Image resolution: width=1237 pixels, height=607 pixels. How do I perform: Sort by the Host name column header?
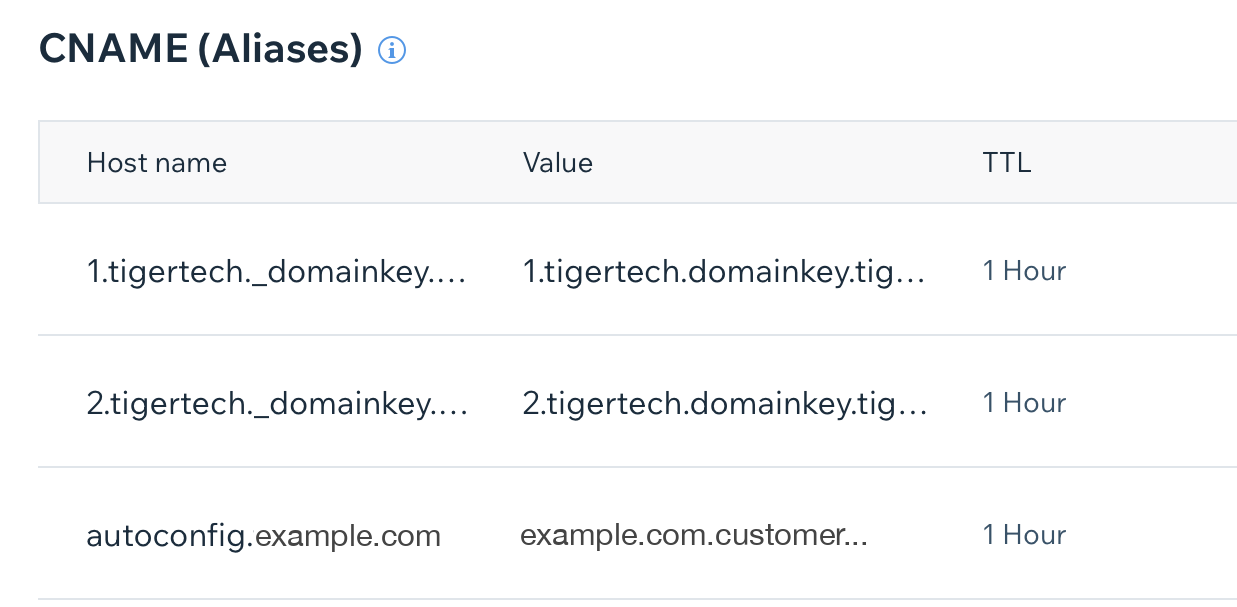157,163
